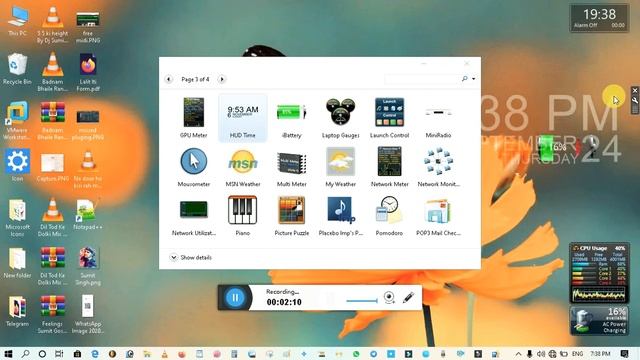
Task: Open the volume tray icon
Action: pyautogui.click(x=541, y=354)
